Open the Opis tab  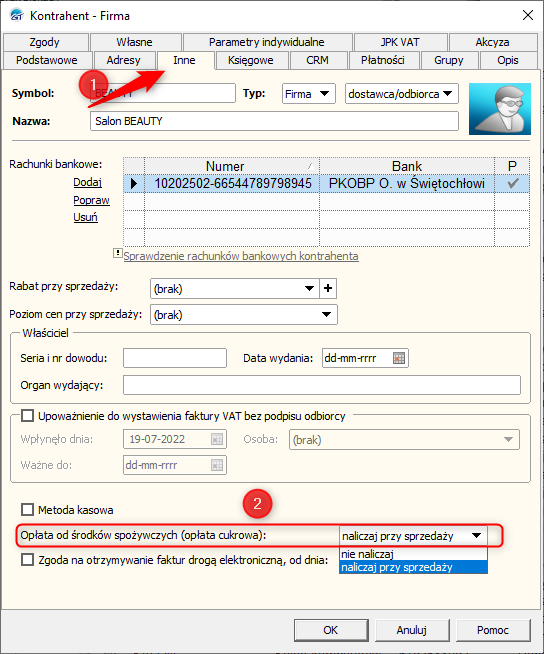[x=508, y=60]
